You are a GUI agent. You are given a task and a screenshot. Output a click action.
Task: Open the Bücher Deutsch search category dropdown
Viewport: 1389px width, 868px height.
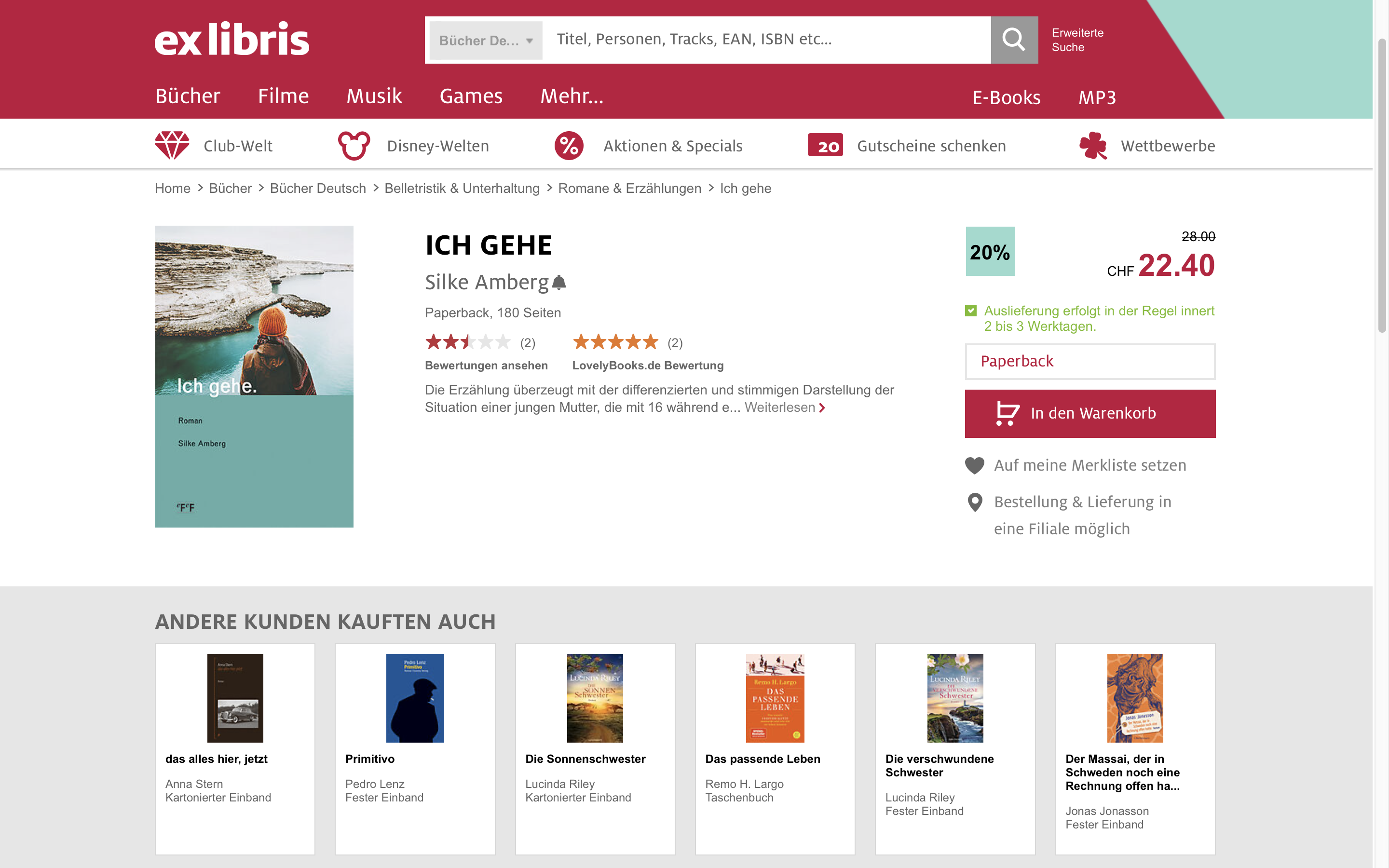486,40
